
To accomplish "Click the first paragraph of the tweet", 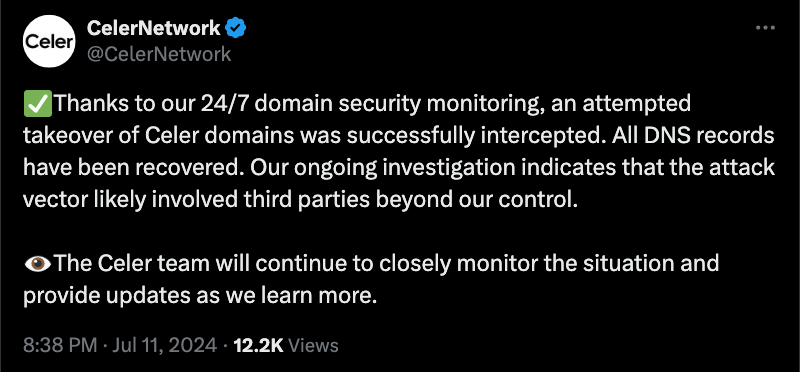I will [399, 151].
